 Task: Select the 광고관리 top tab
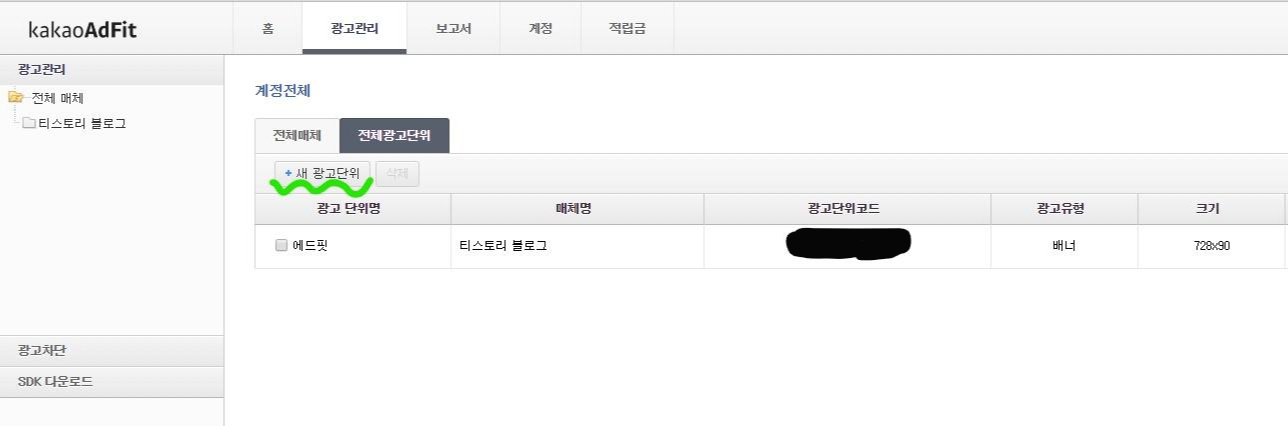[x=355, y=29]
